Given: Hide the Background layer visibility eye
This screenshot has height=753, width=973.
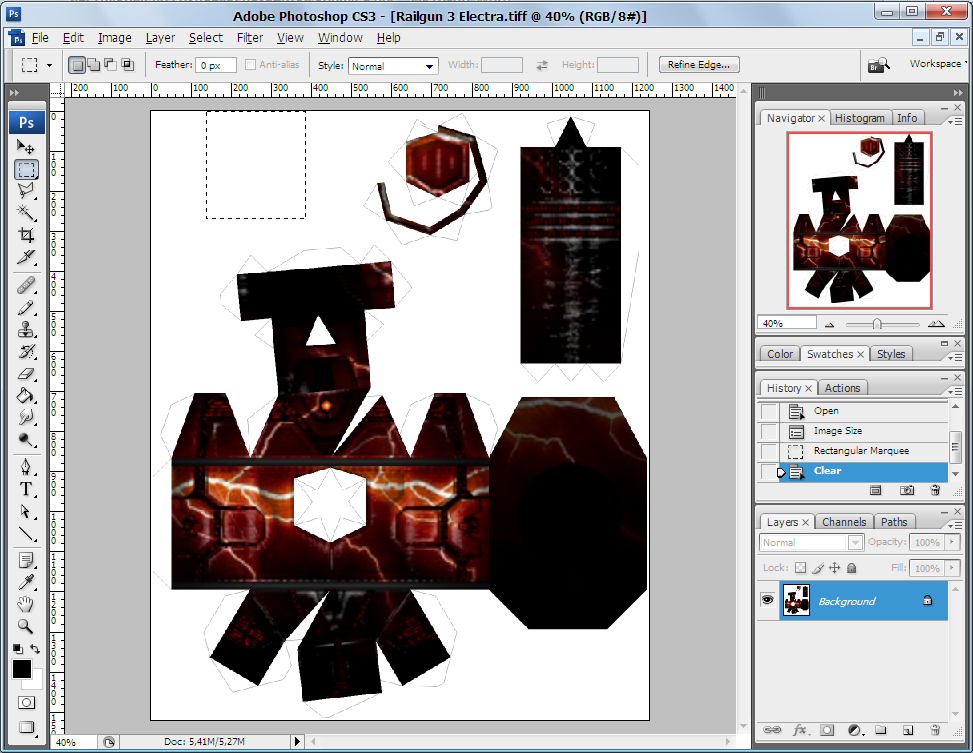Looking at the screenshot, I should pyautogui.click(x=768, y=600).
